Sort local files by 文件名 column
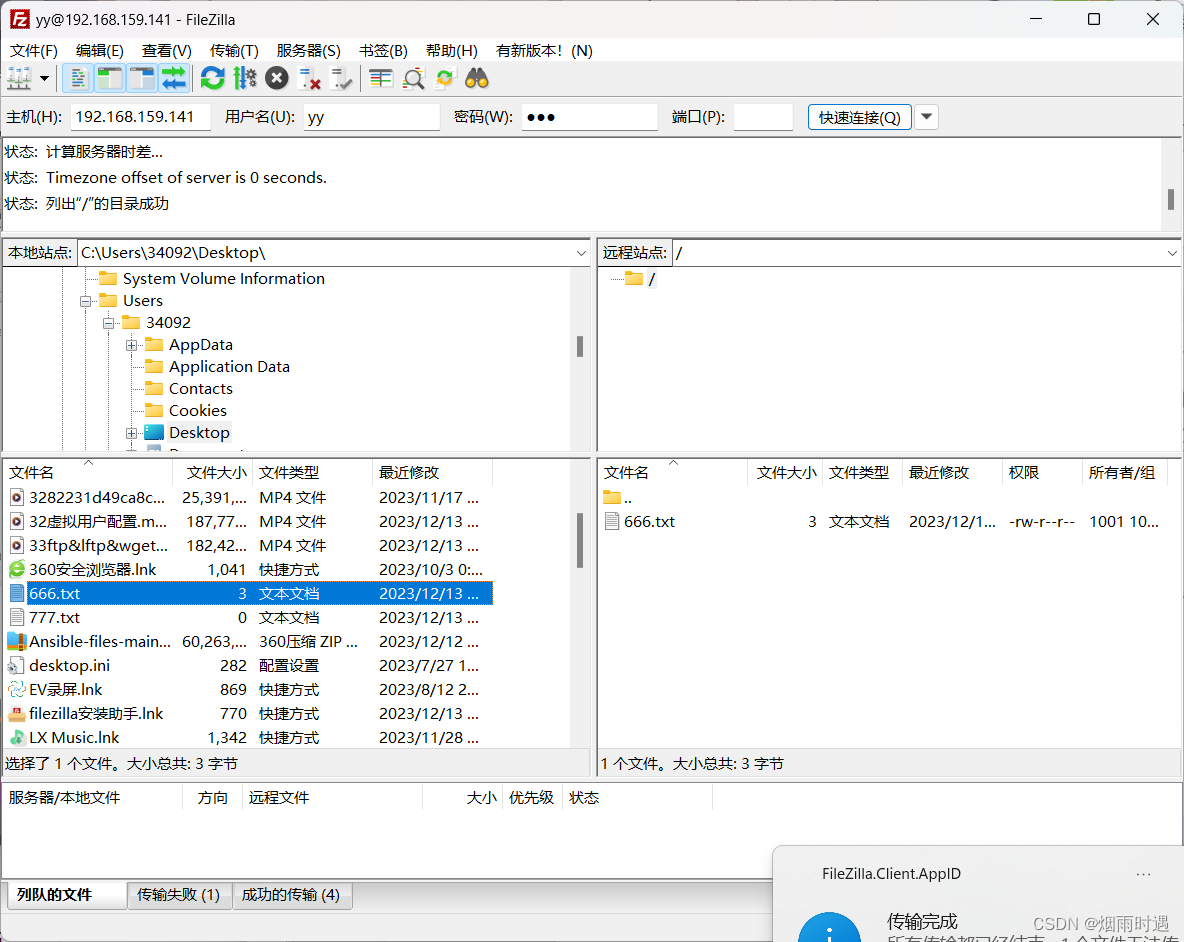The image size is (1184, 942). point(88,473)
